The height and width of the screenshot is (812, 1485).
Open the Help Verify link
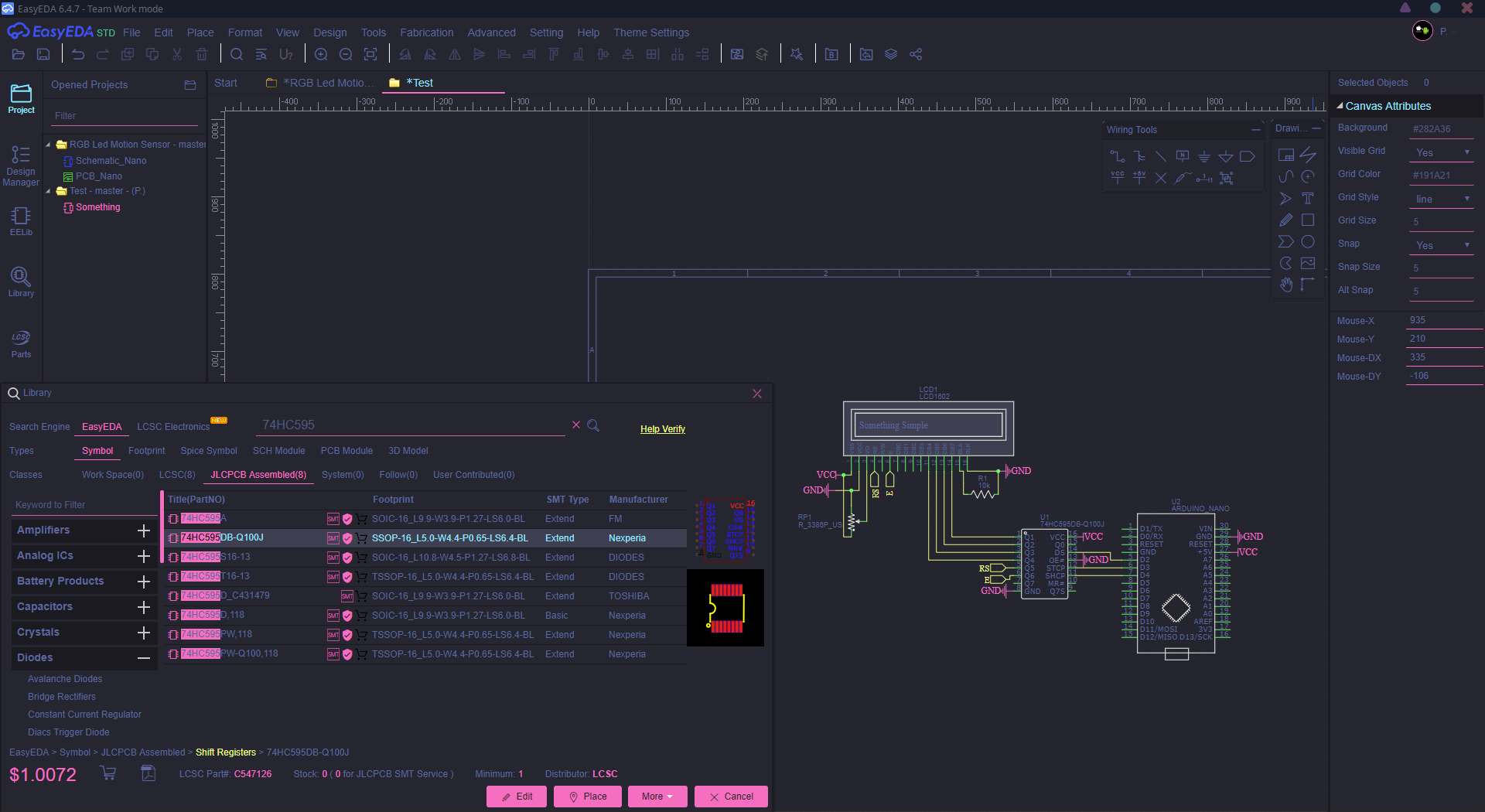pos(662,429)
